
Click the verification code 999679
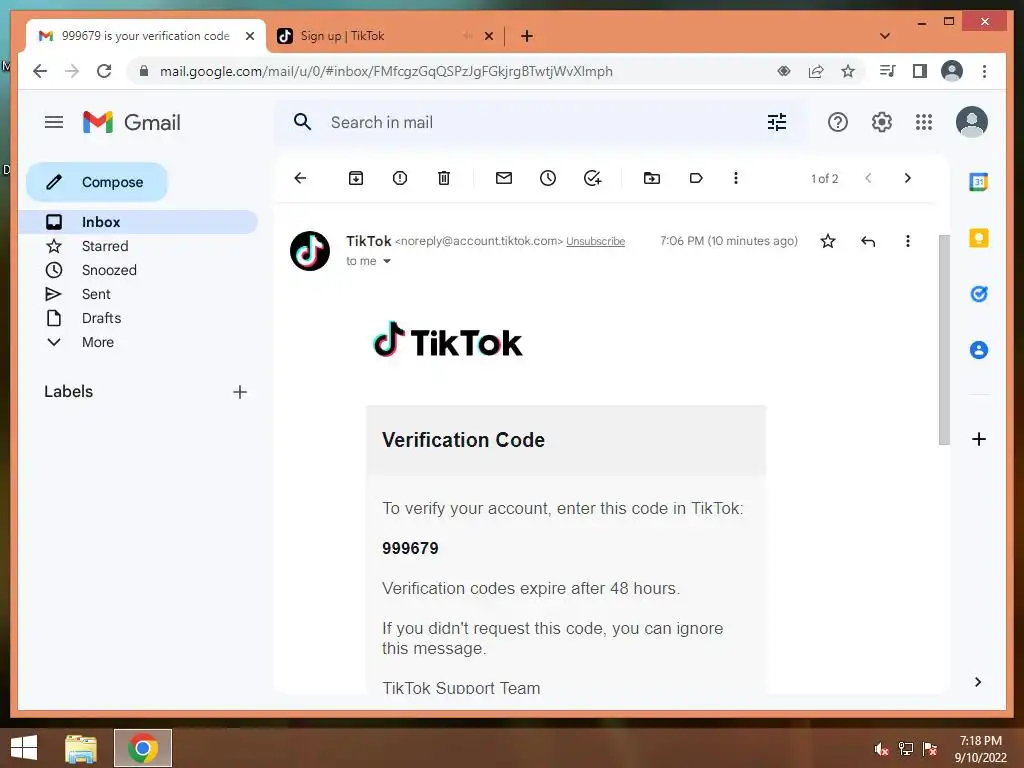[410, 549]
